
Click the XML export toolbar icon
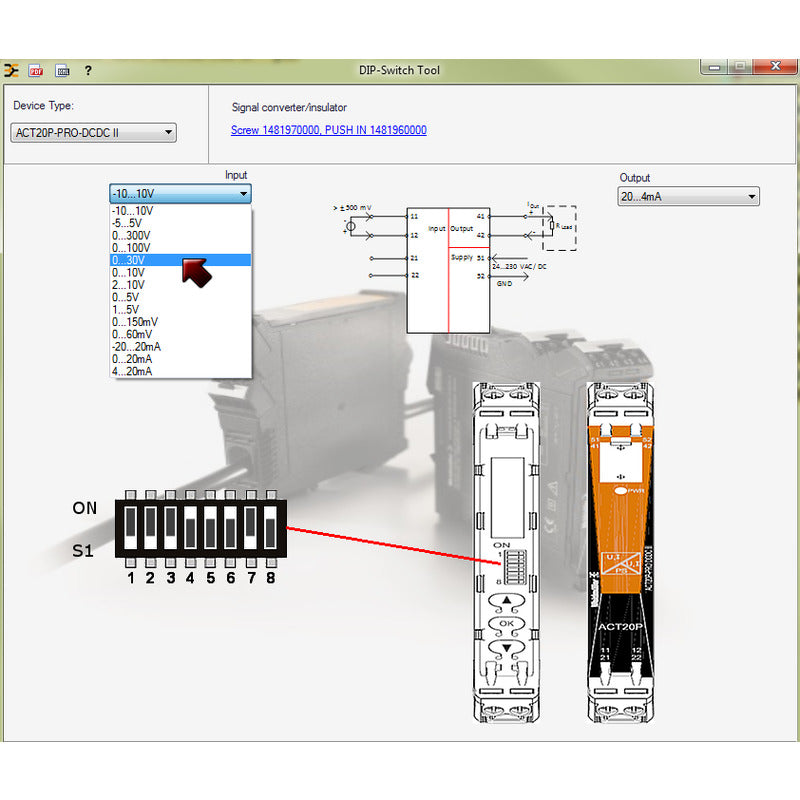tap(62, 70)
